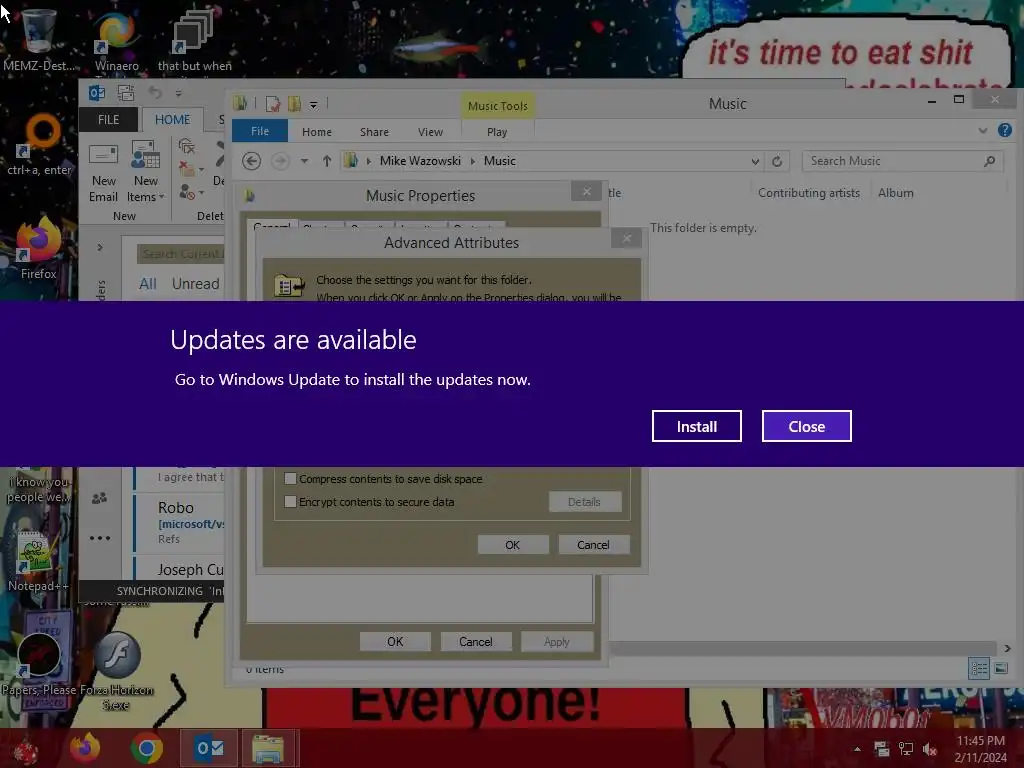Open File tab in Music explorer
1024x768 pixels.
tap(260, 131)
